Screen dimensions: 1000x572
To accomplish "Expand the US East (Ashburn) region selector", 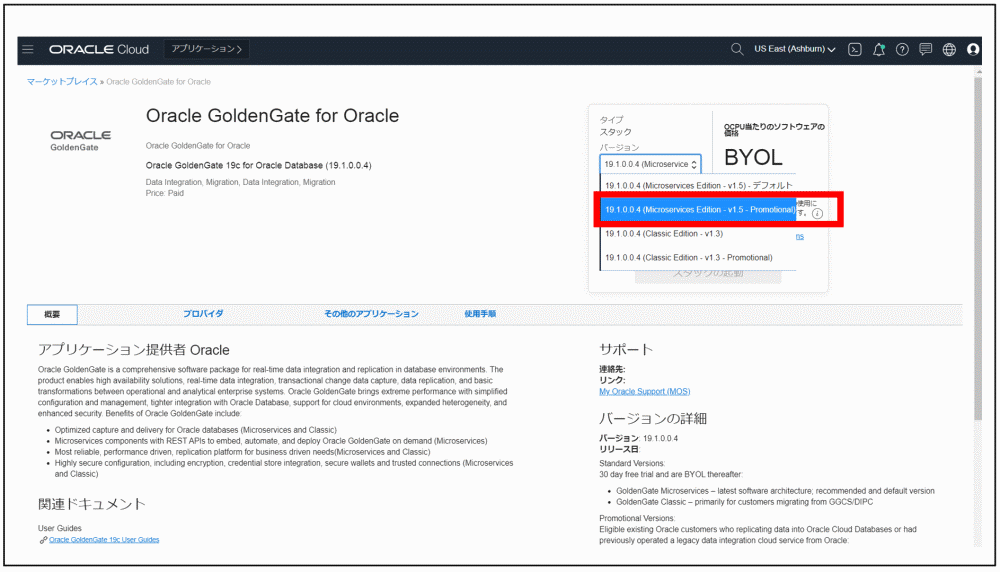I will (795, 49).
